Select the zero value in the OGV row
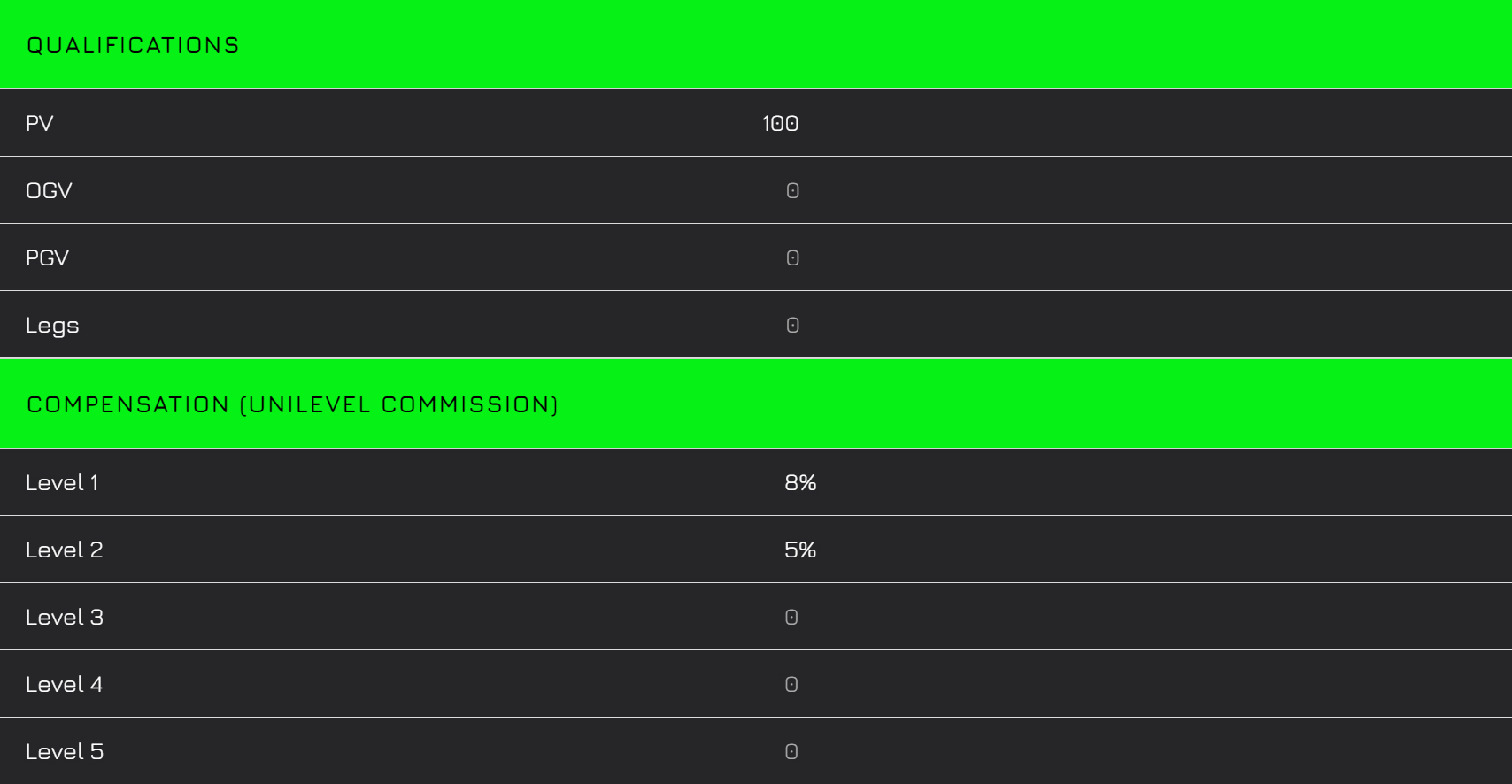Viewport: 1512px width, 784px height. (792, 190)
